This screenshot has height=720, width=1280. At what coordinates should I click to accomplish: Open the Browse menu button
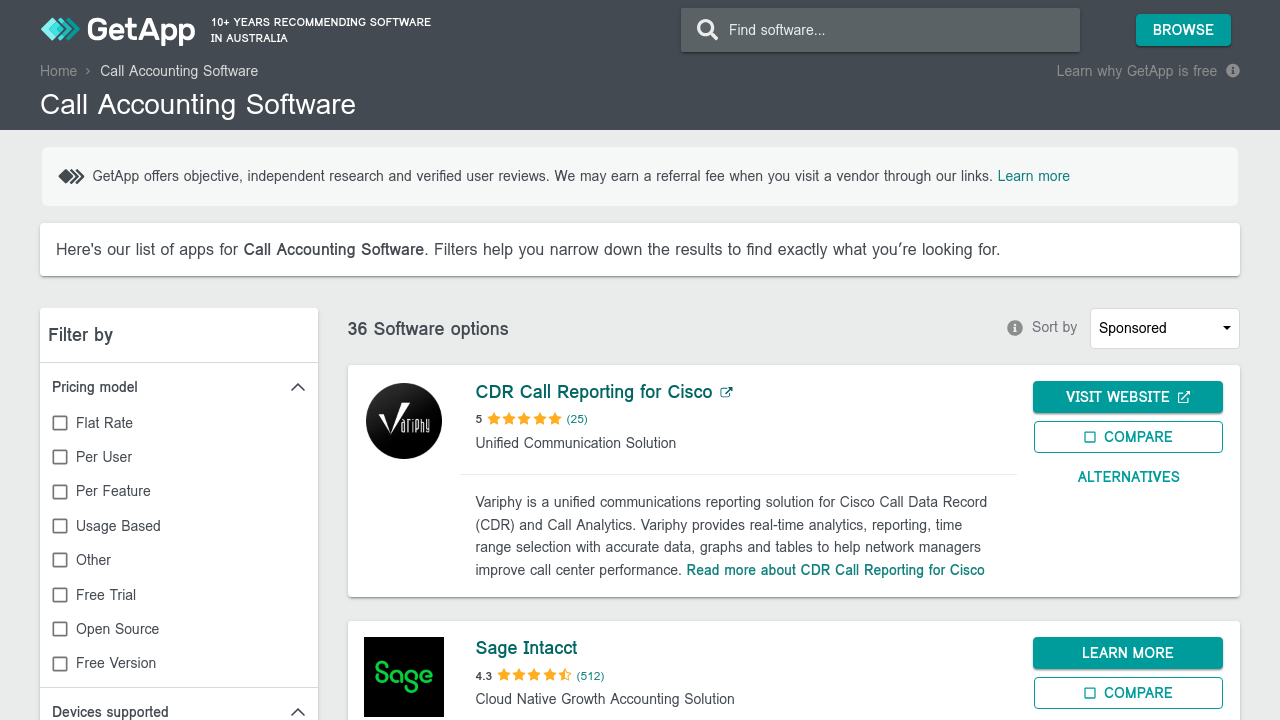pos(1183,30)
